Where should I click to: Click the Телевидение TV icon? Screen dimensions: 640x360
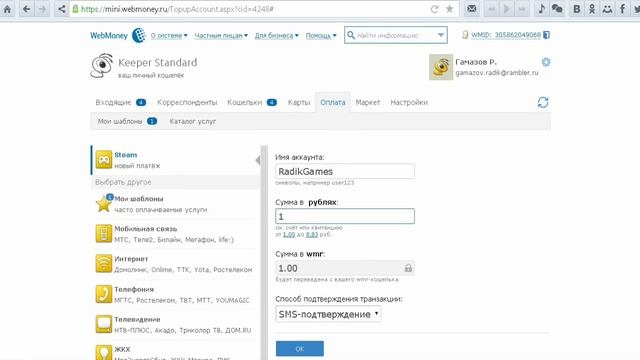[104, 324]
